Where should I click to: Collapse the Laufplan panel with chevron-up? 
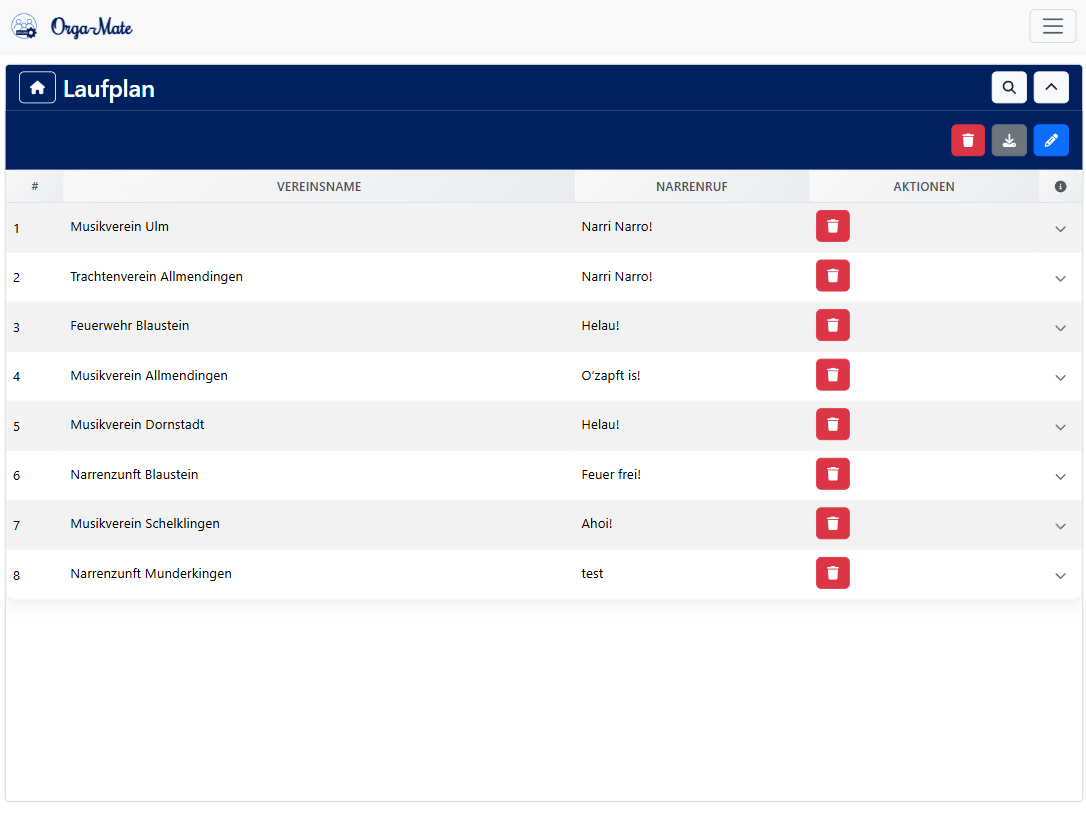pos(1051,88)
